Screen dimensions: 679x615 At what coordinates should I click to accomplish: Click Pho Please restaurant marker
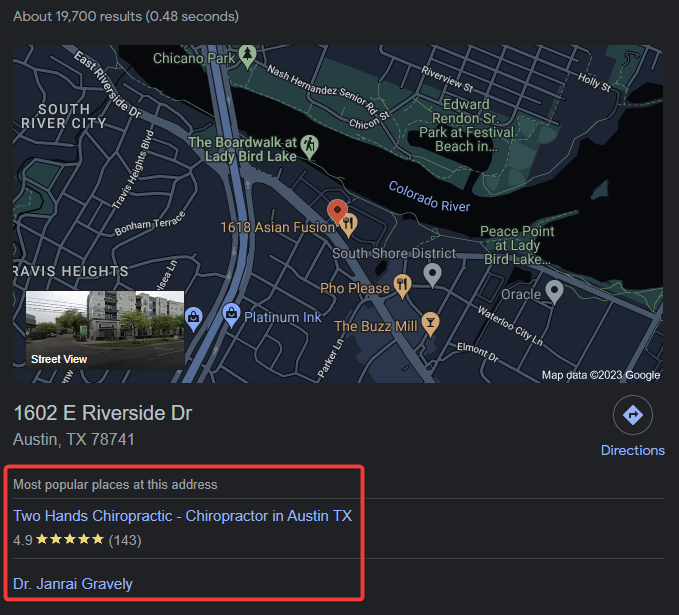tap(402, 286)
